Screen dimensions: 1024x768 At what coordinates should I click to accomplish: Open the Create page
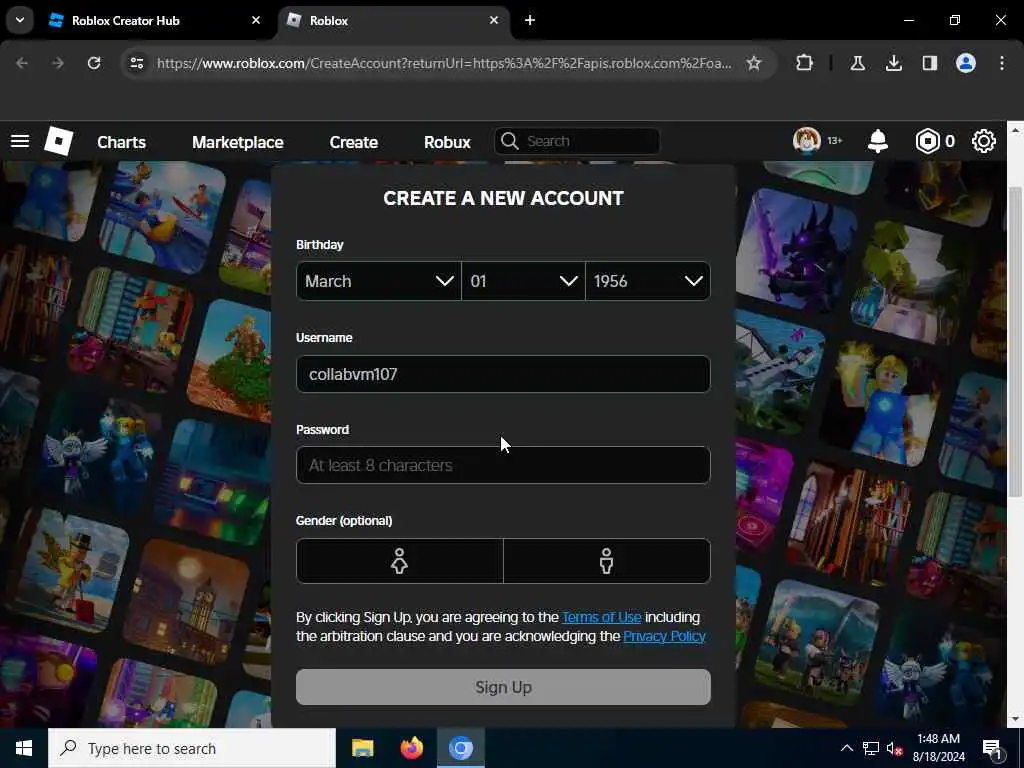(353, 142)
